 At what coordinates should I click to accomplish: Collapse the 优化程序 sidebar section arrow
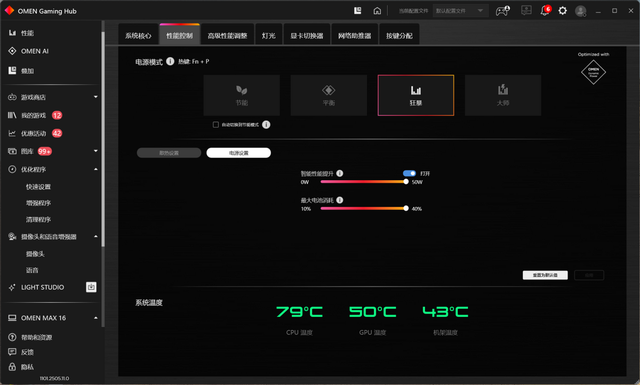point(96,169)
